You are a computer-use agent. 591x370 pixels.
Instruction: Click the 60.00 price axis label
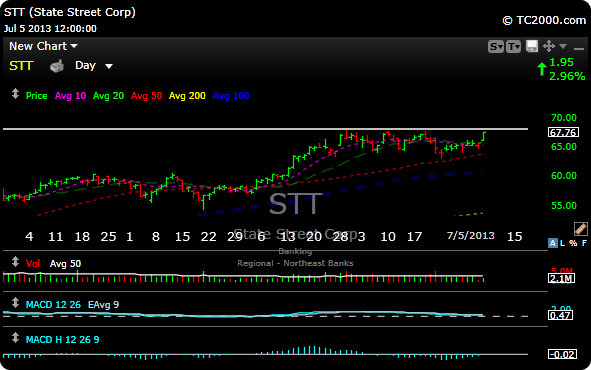point(564,176)
